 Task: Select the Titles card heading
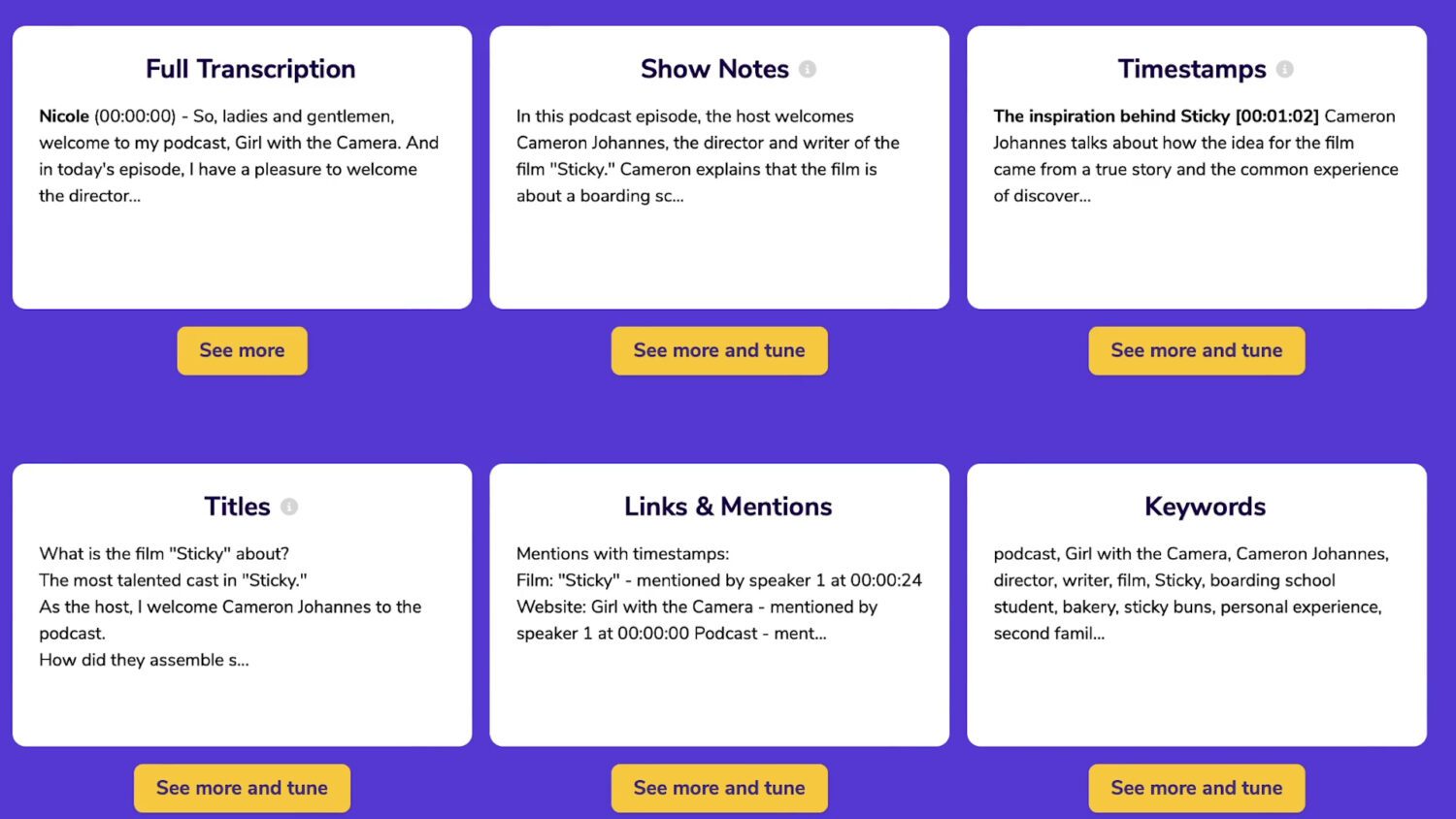click(x=237, y=507)
